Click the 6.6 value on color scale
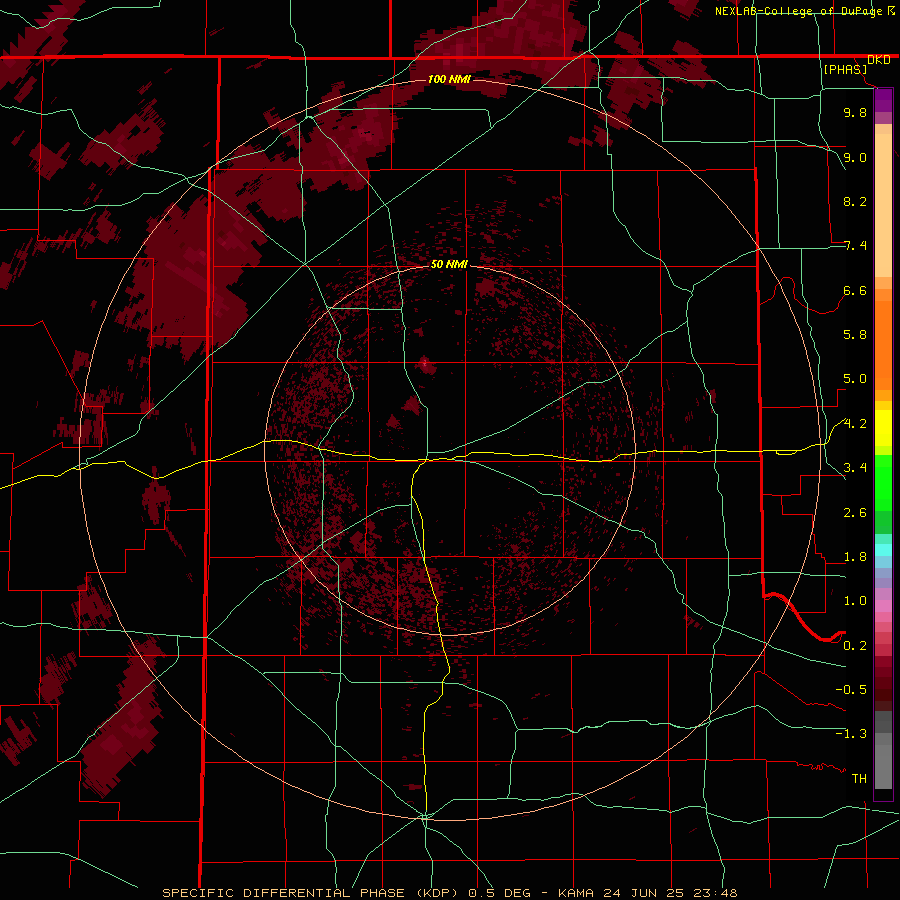Image resolution: width=900 pixels, height=900 pixels. click(x=855, y=290)
